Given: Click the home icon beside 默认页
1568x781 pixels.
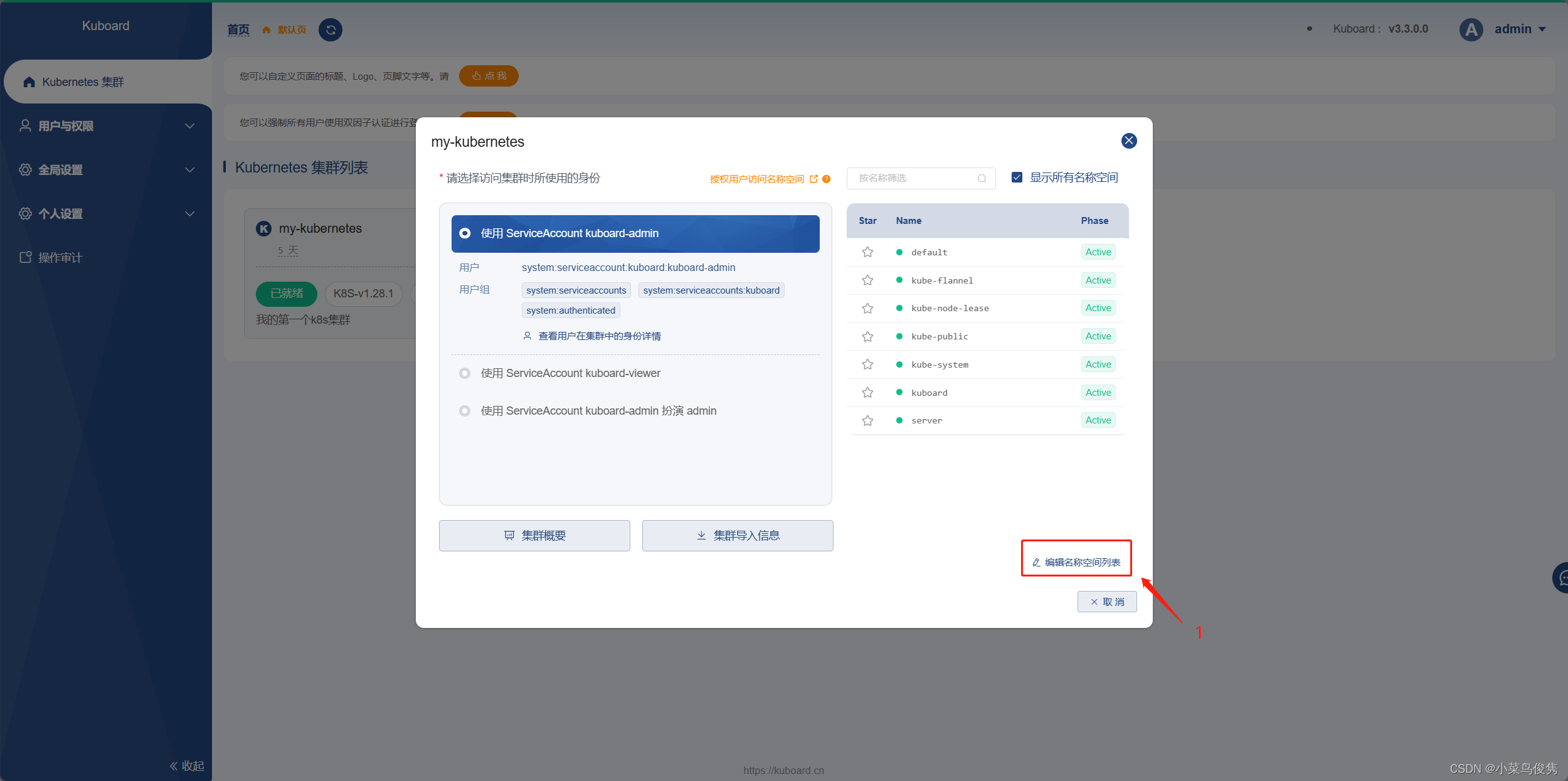Looking at the screenshot, I should (x=267, y=30).
